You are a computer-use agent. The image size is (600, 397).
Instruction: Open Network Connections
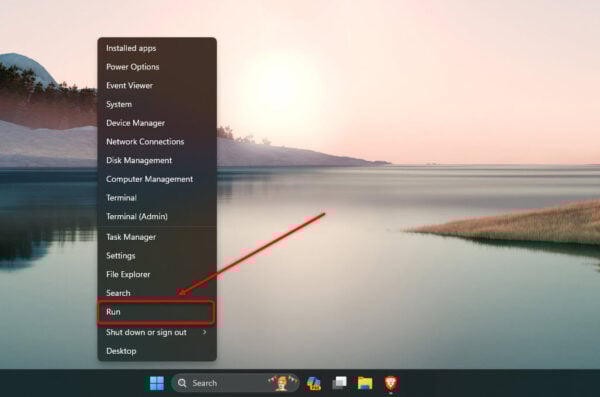coord(157,142)
